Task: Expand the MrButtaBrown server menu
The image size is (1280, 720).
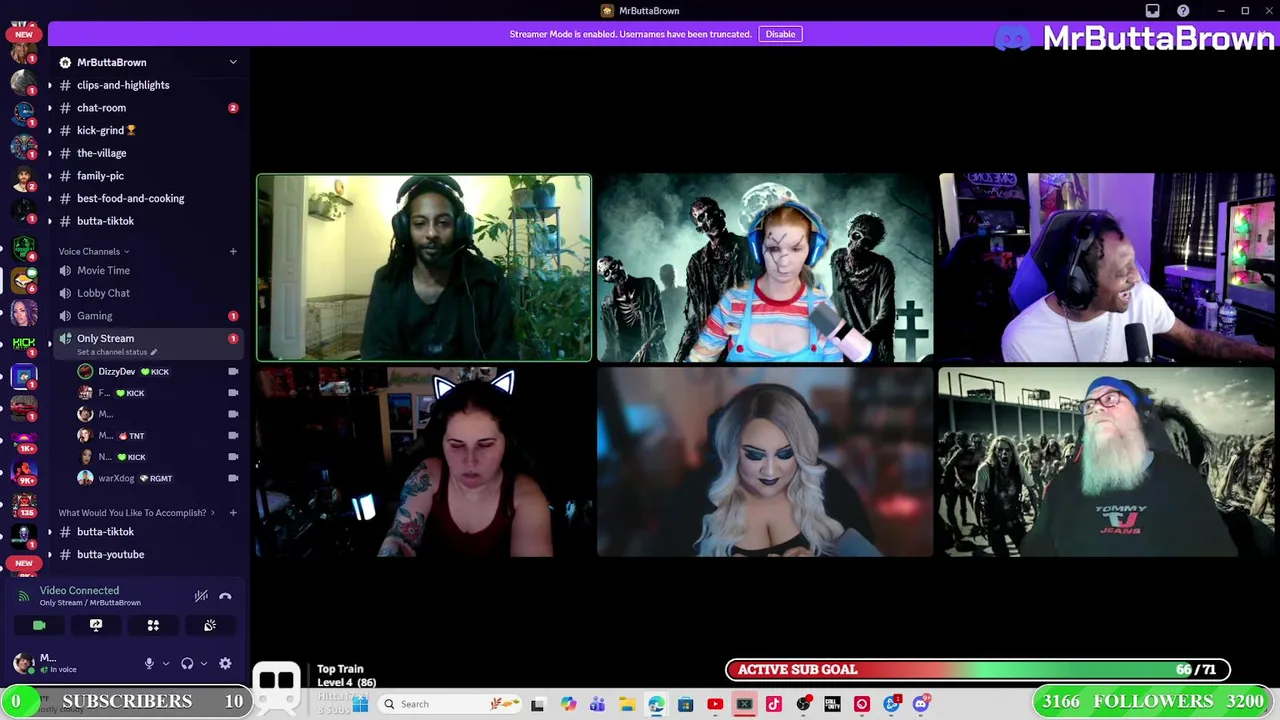Action: coord(233,62)
